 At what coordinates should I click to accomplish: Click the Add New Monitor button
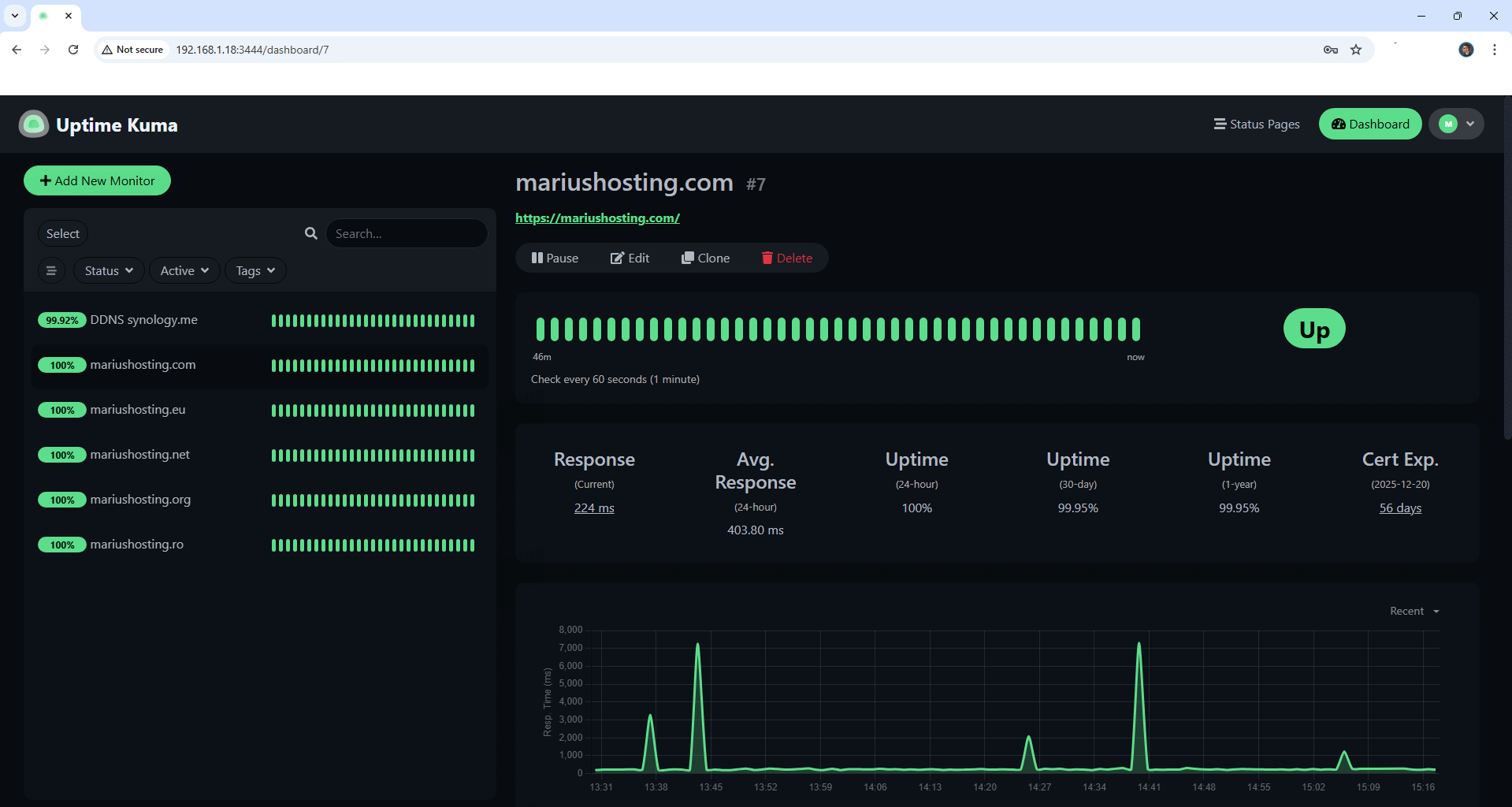point(97,180)
